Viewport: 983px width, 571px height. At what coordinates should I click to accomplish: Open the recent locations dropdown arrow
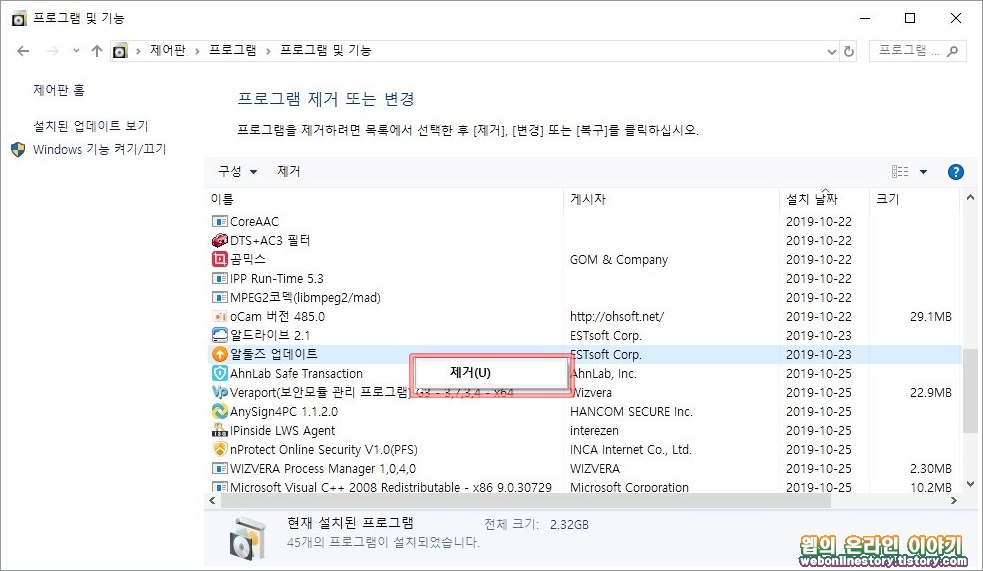point(76,51)
